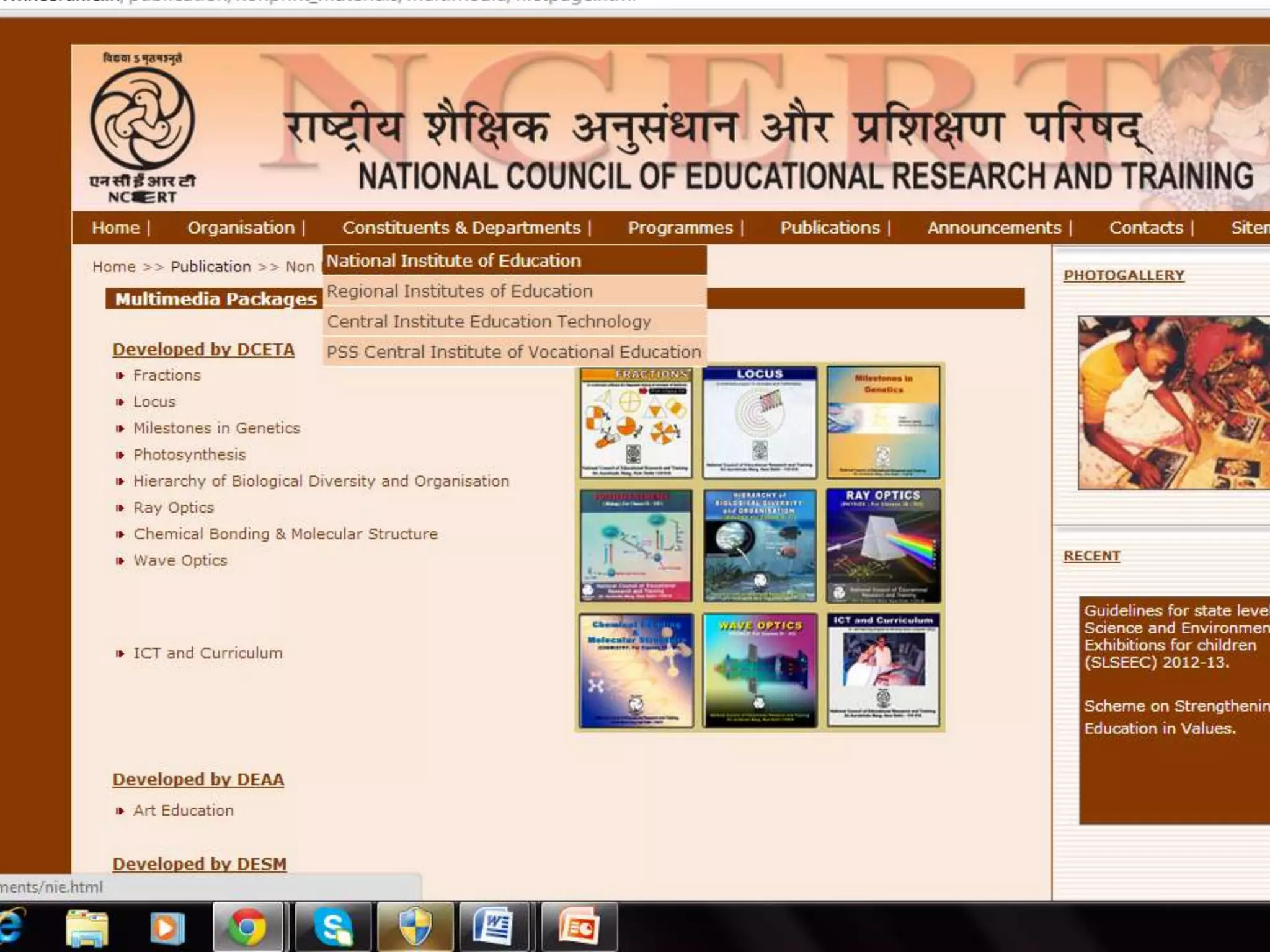Image resolution: width=1270 pixels, height=952 pixels.
Task: Open the Windows Explorer folder icon
Action: click(x=87, y=928)
